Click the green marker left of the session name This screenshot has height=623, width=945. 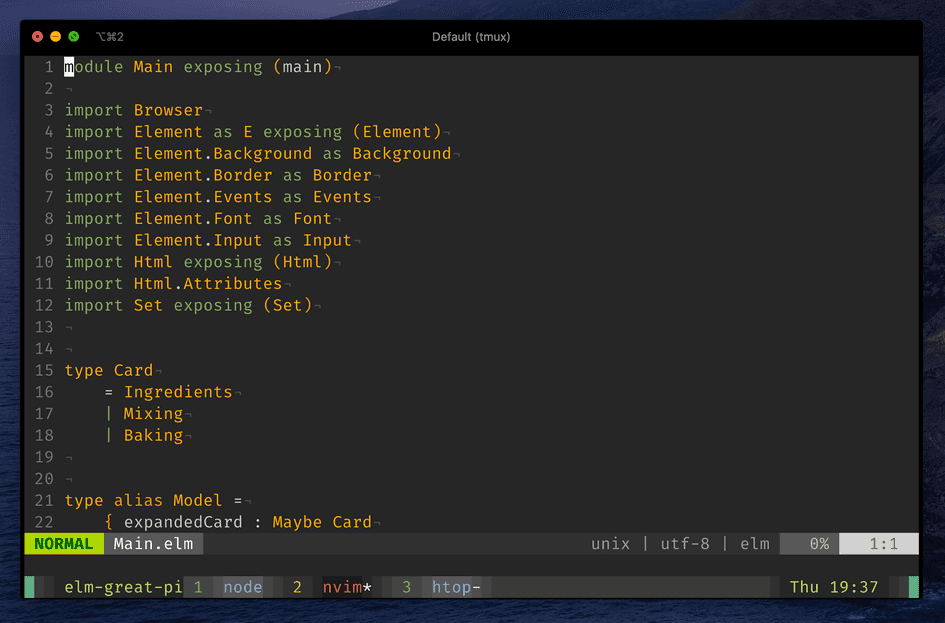coord(30,587)
